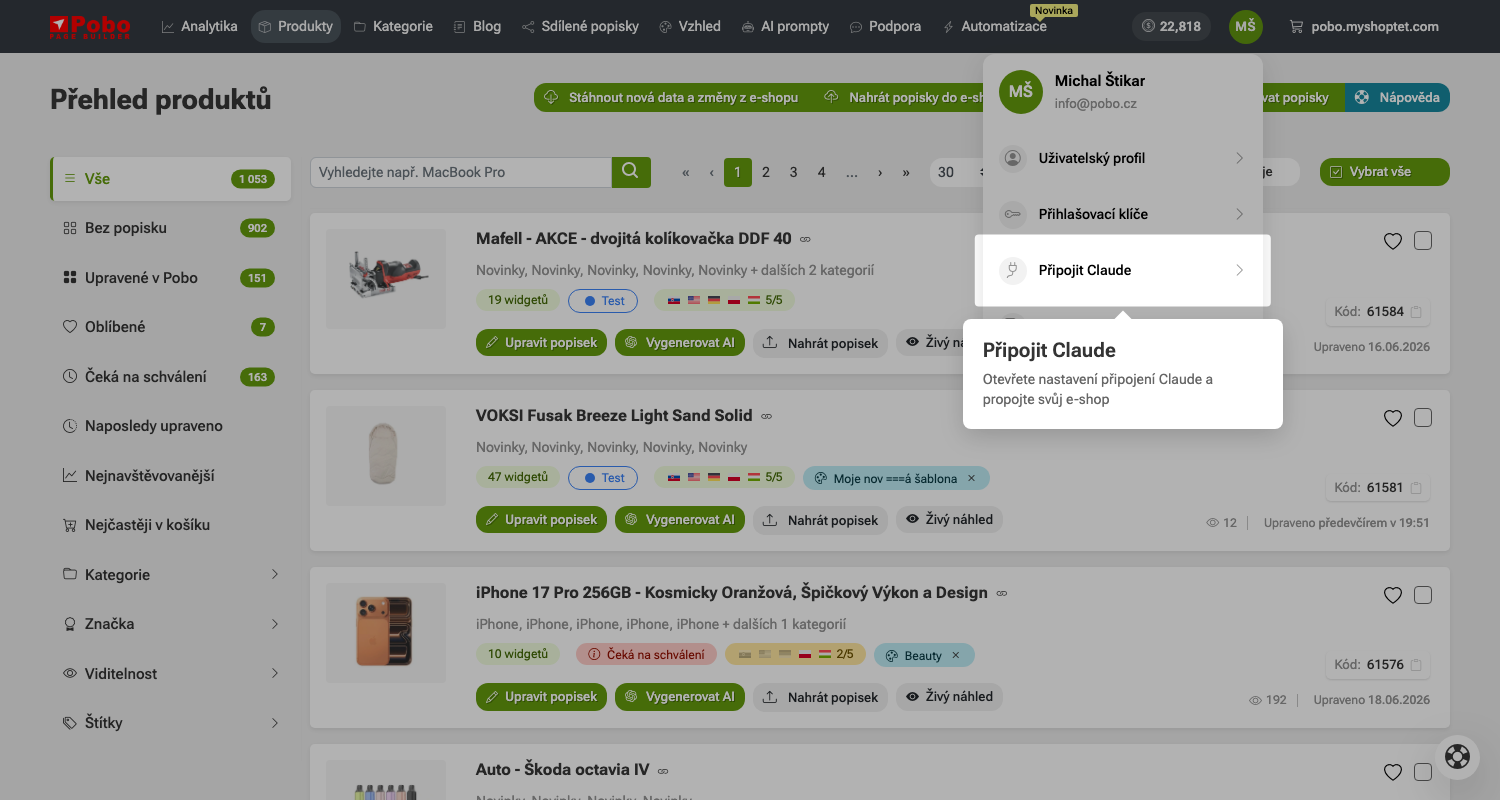The height and width of the screenshot is (800, 1500).
Task: Copy product code 61584 icon
Action: [x=1416, y=312]
